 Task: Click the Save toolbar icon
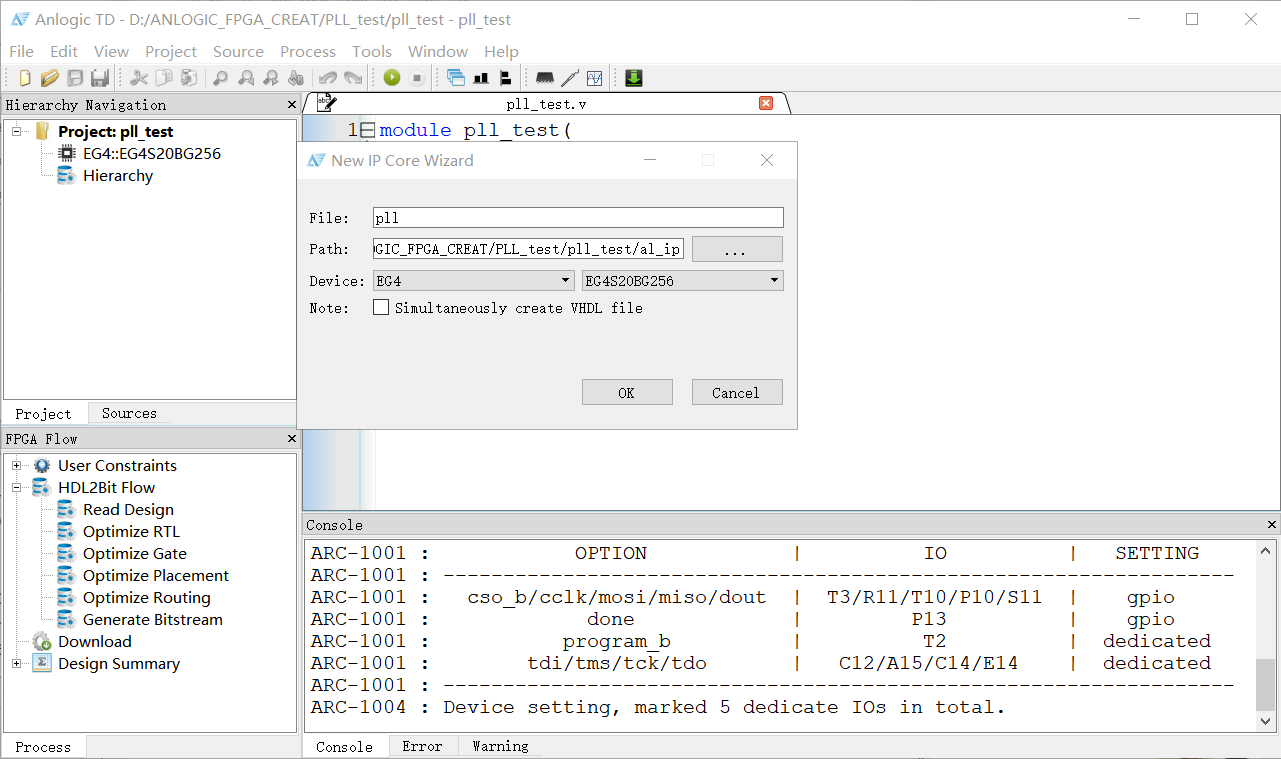(75, 78)
